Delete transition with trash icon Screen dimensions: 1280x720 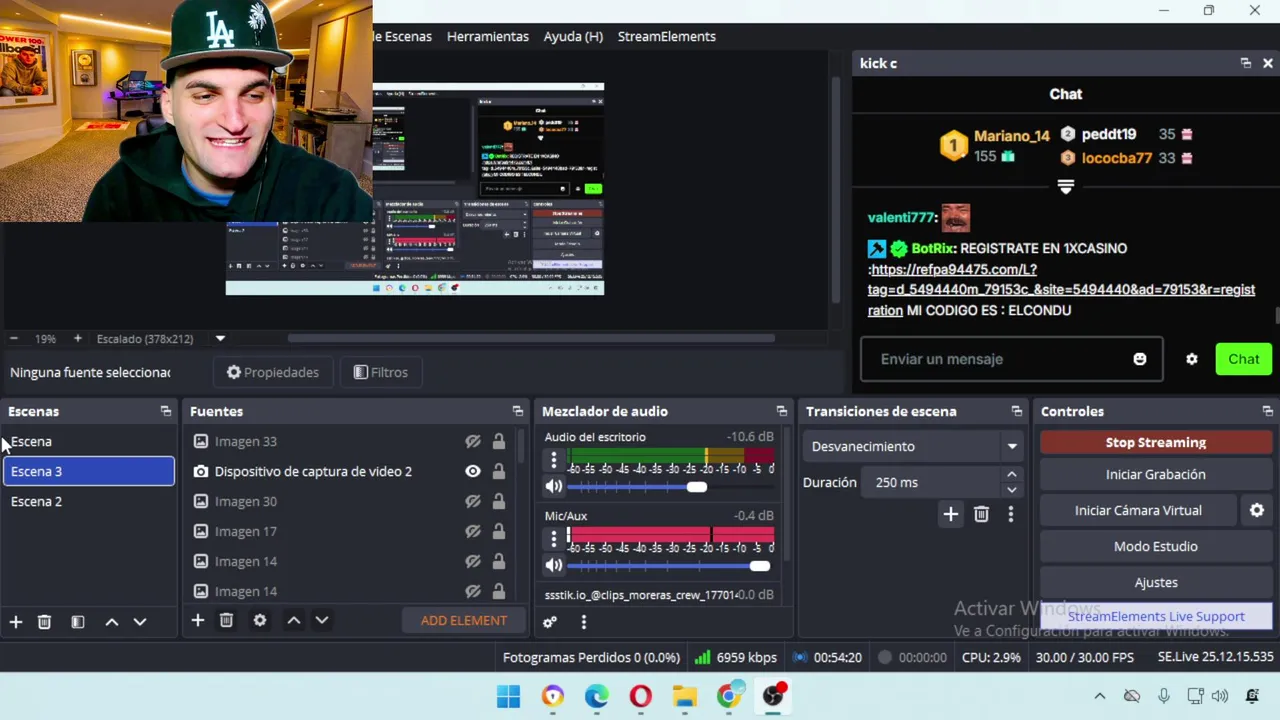[x=981, y=514]
